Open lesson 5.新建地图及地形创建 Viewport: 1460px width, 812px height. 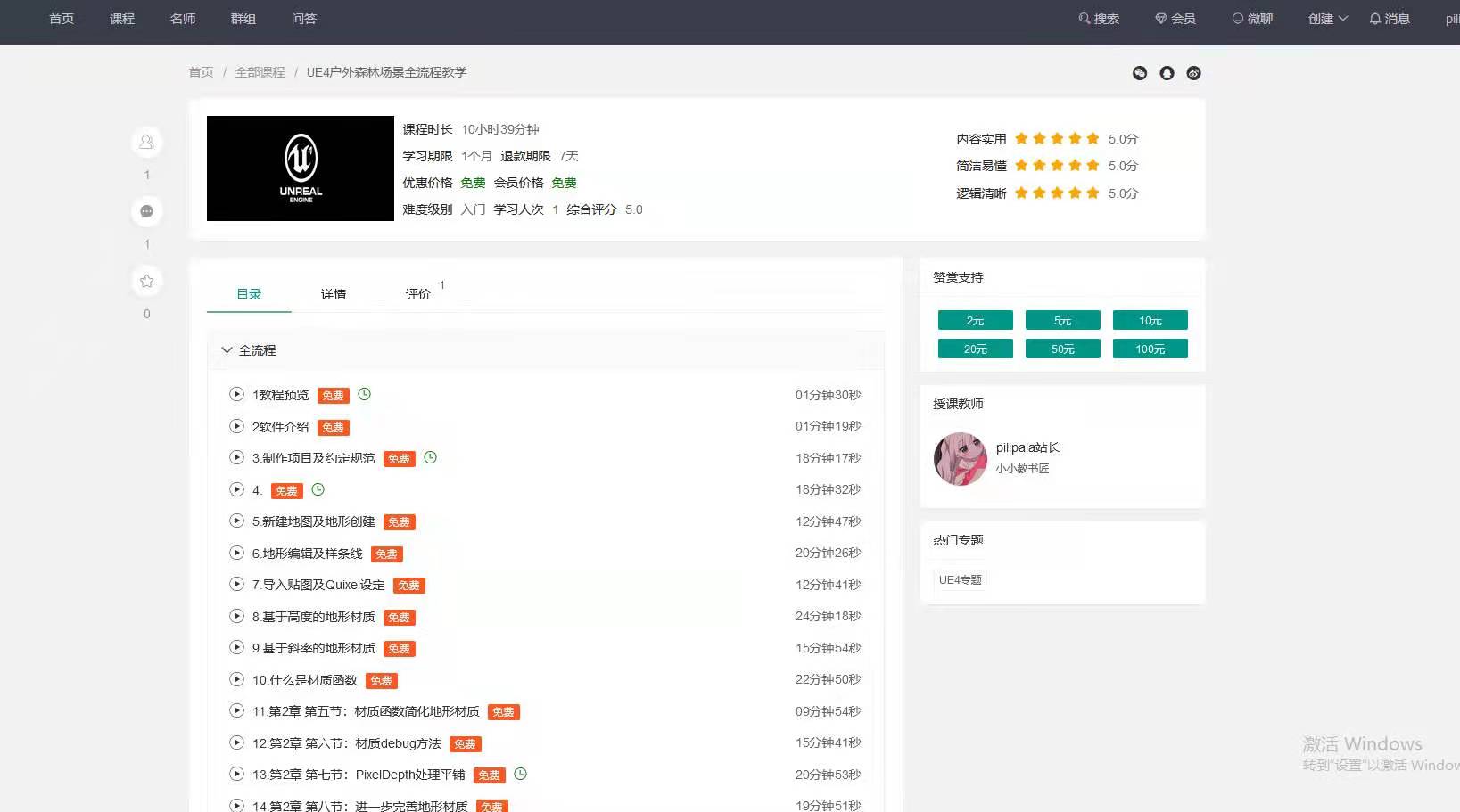click(x=313, y=521)
